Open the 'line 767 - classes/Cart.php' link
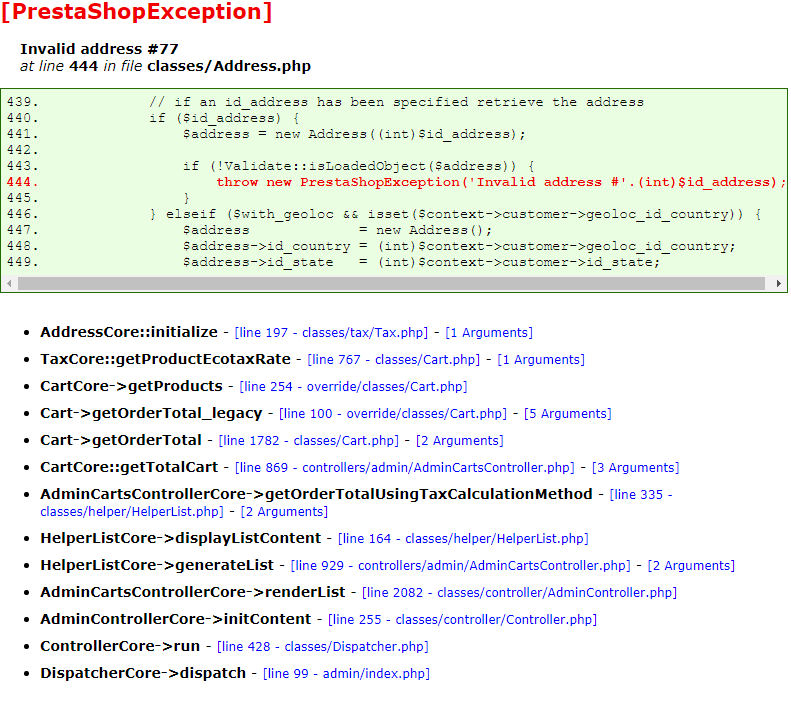The image size is (791, 726). tap(393, 360)
